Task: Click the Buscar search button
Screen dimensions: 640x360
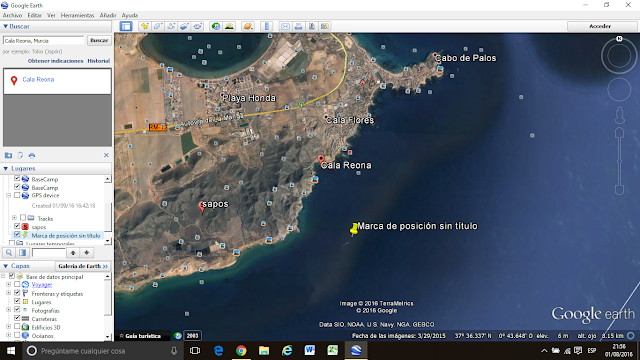Action: (x=99, y=40)
